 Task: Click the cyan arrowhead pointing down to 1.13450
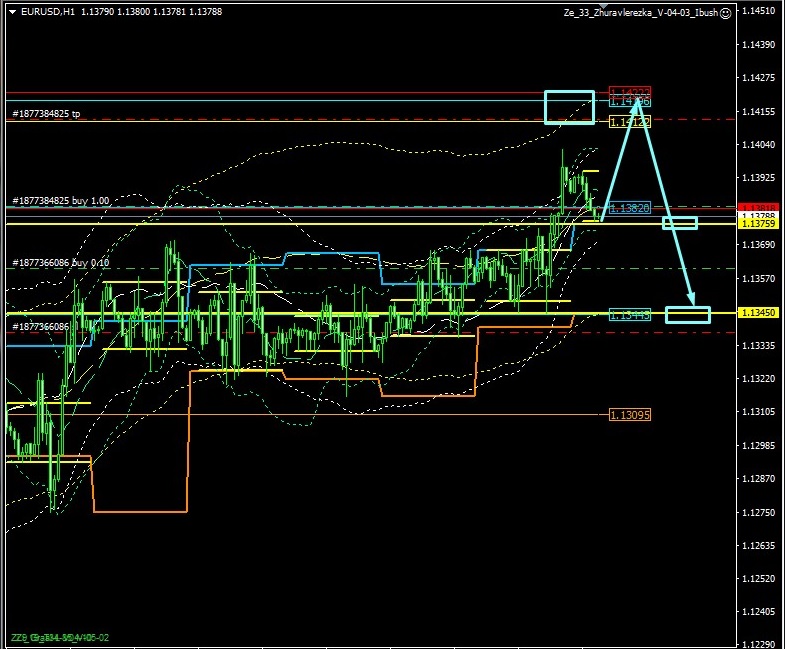click(x=692, y=300)
